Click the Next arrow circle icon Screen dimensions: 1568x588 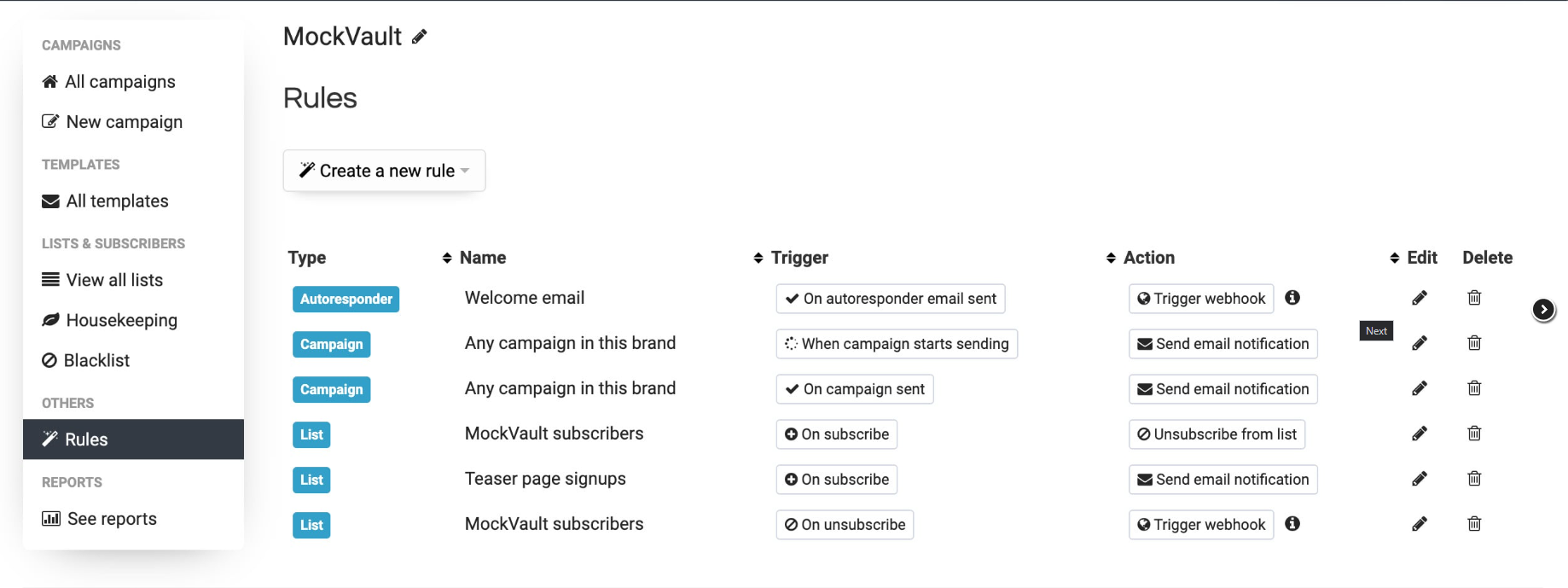(x=1543, y=310)
